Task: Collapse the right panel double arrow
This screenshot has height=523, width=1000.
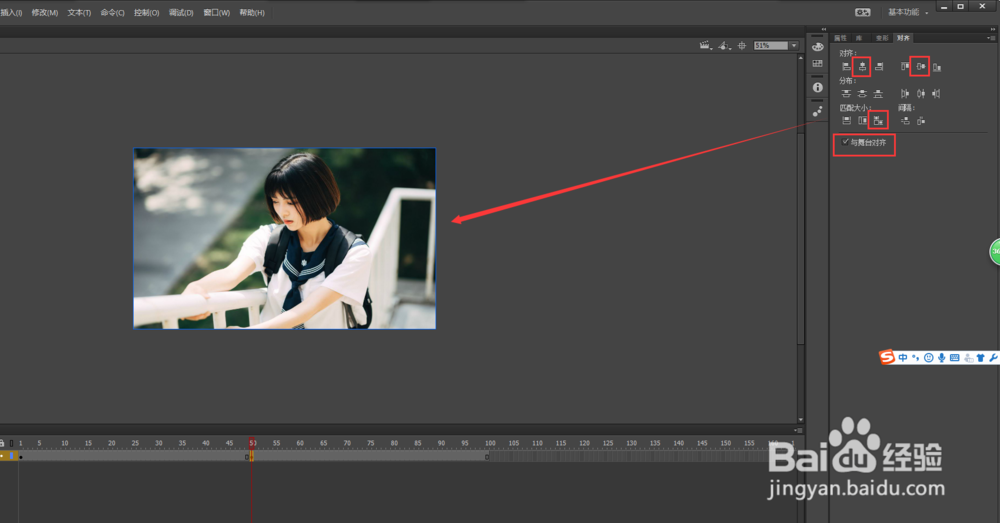Action: [x=992, y=29]
